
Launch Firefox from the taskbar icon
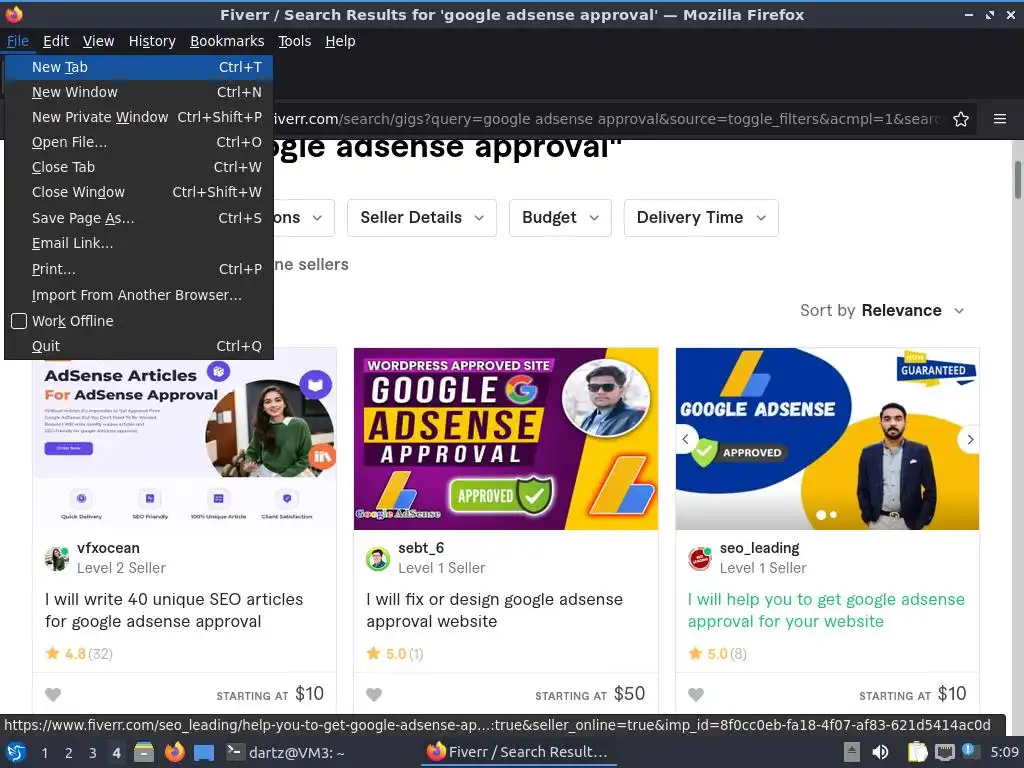click(174, 752)
